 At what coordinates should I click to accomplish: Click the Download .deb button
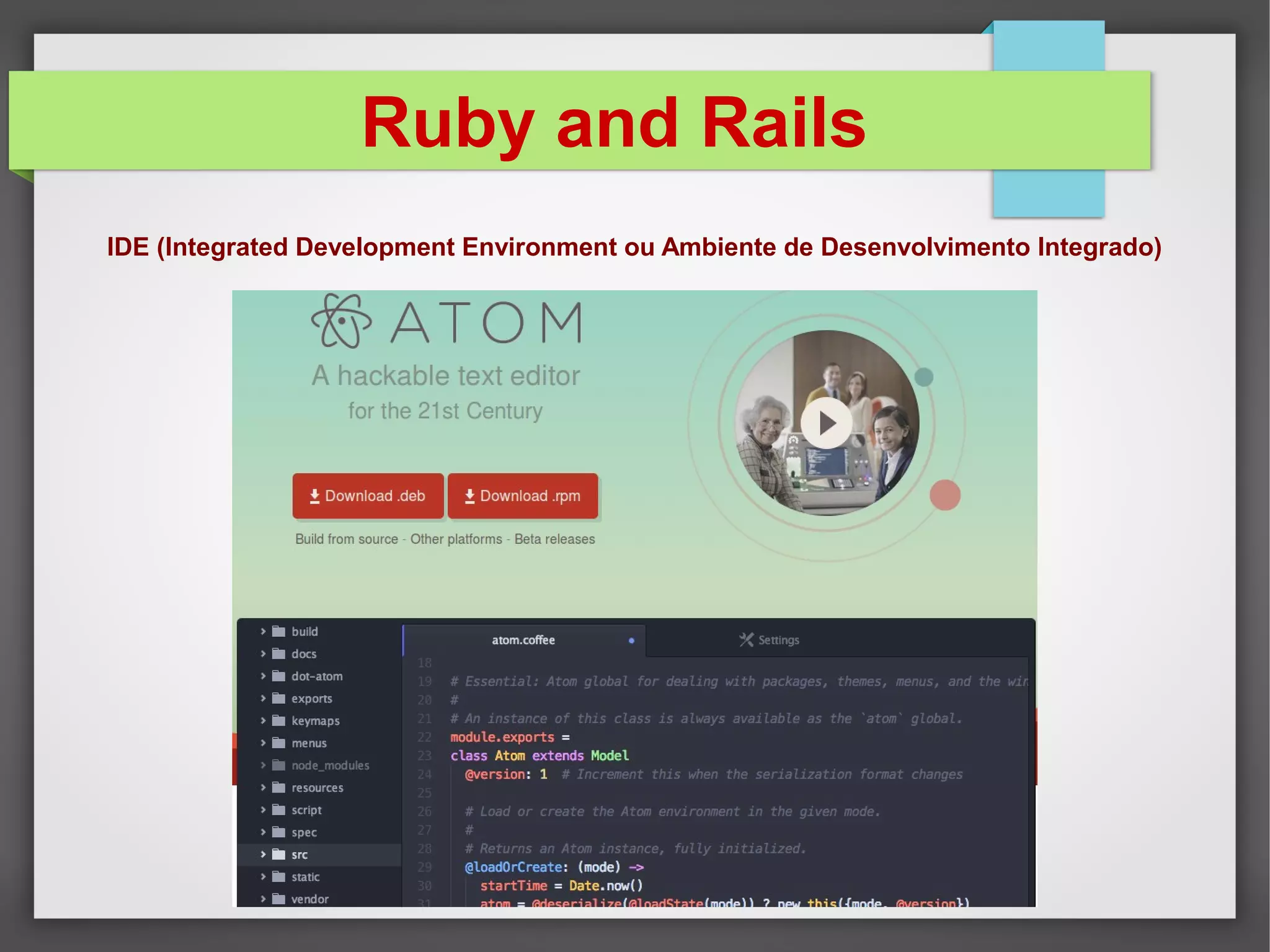(368, 496)
